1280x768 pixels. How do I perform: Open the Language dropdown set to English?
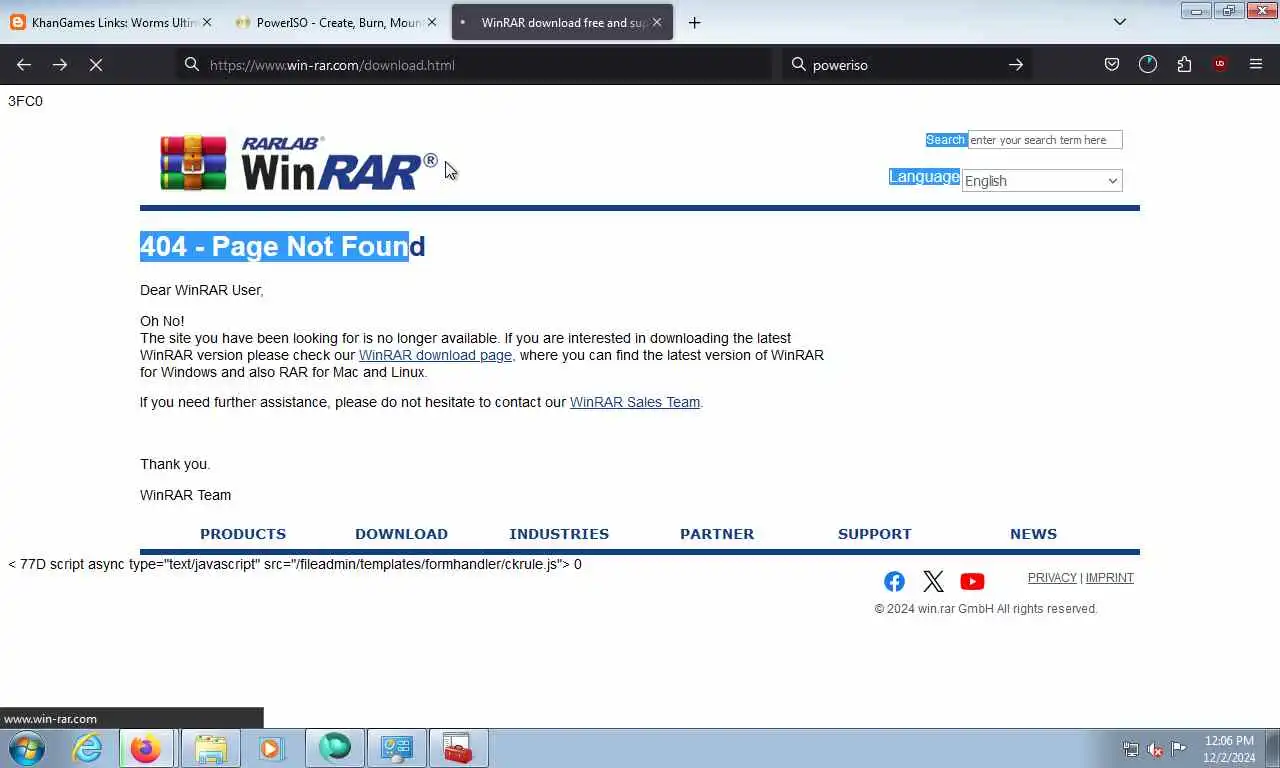coord(1042,181)
